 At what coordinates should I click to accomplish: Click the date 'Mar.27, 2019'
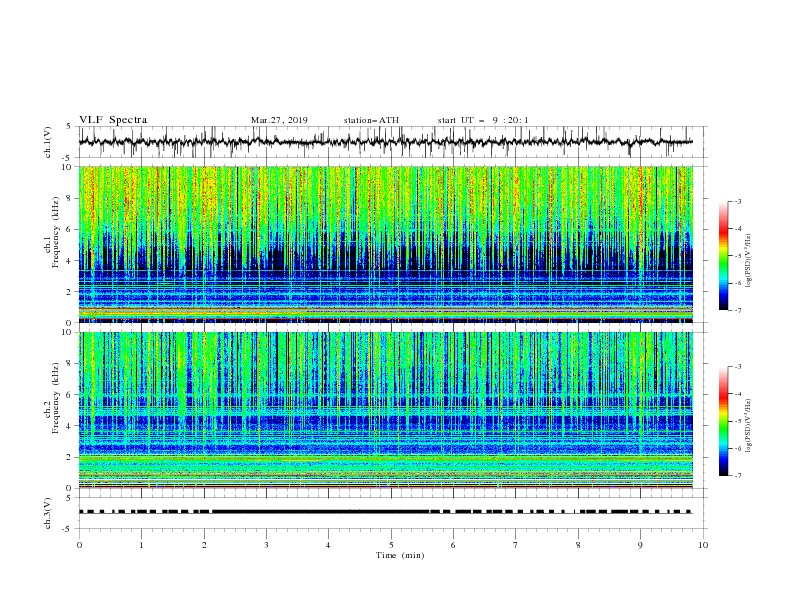279,120
